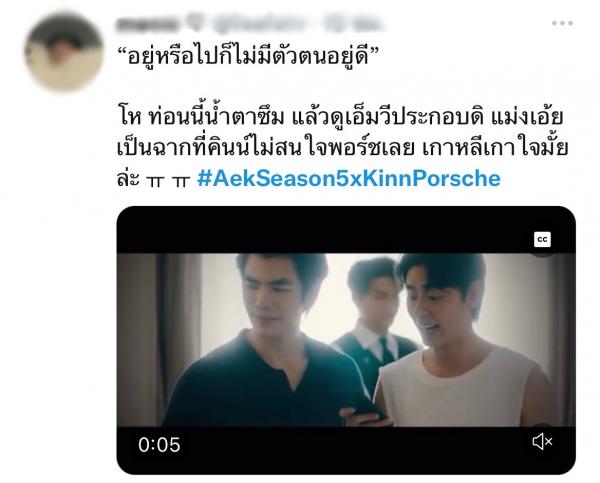Click the blurred display name of the author
The image size is (600, 483).
click(x=147, y=24)
